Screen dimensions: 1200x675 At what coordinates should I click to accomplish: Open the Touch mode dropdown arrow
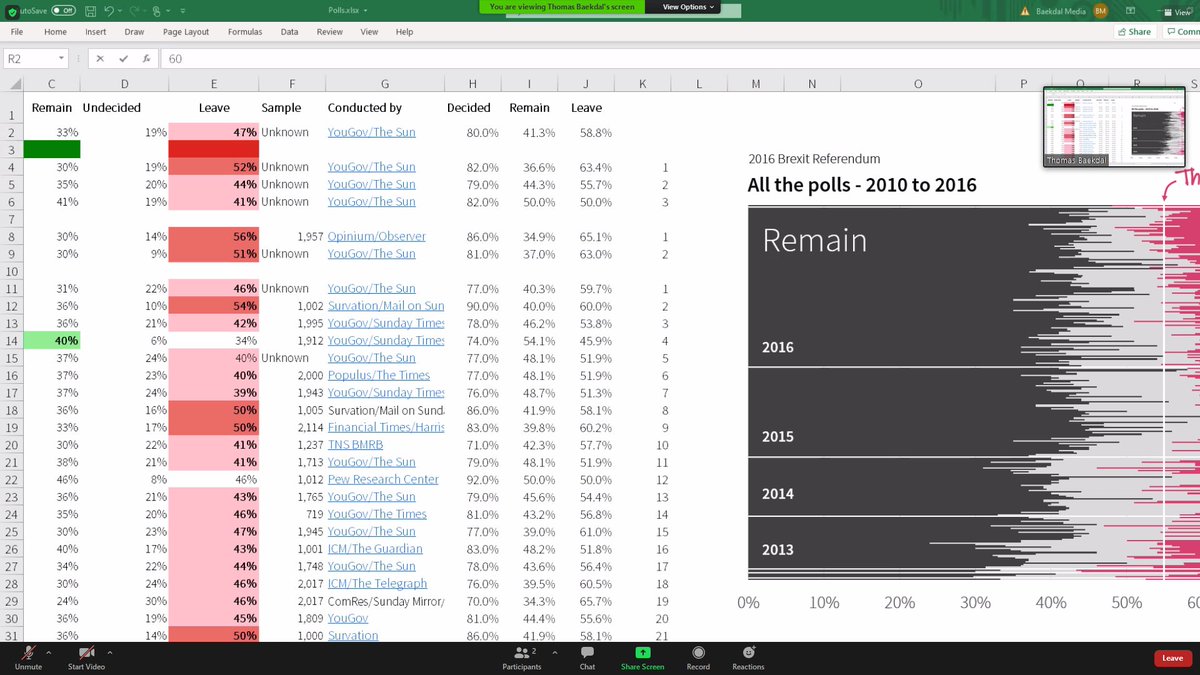[168, 11]
